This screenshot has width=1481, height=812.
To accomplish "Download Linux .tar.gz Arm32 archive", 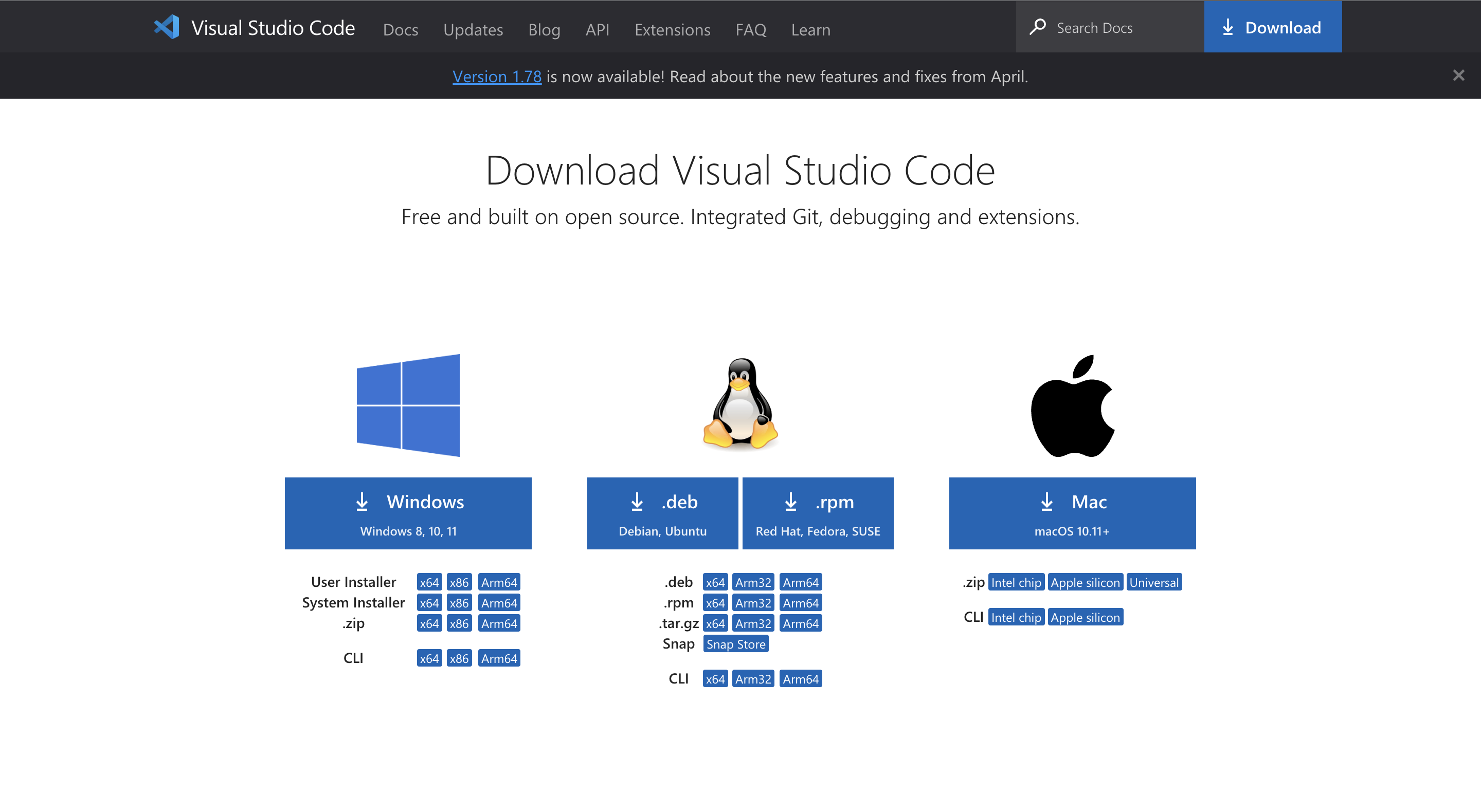I will (x=753, y=623).
